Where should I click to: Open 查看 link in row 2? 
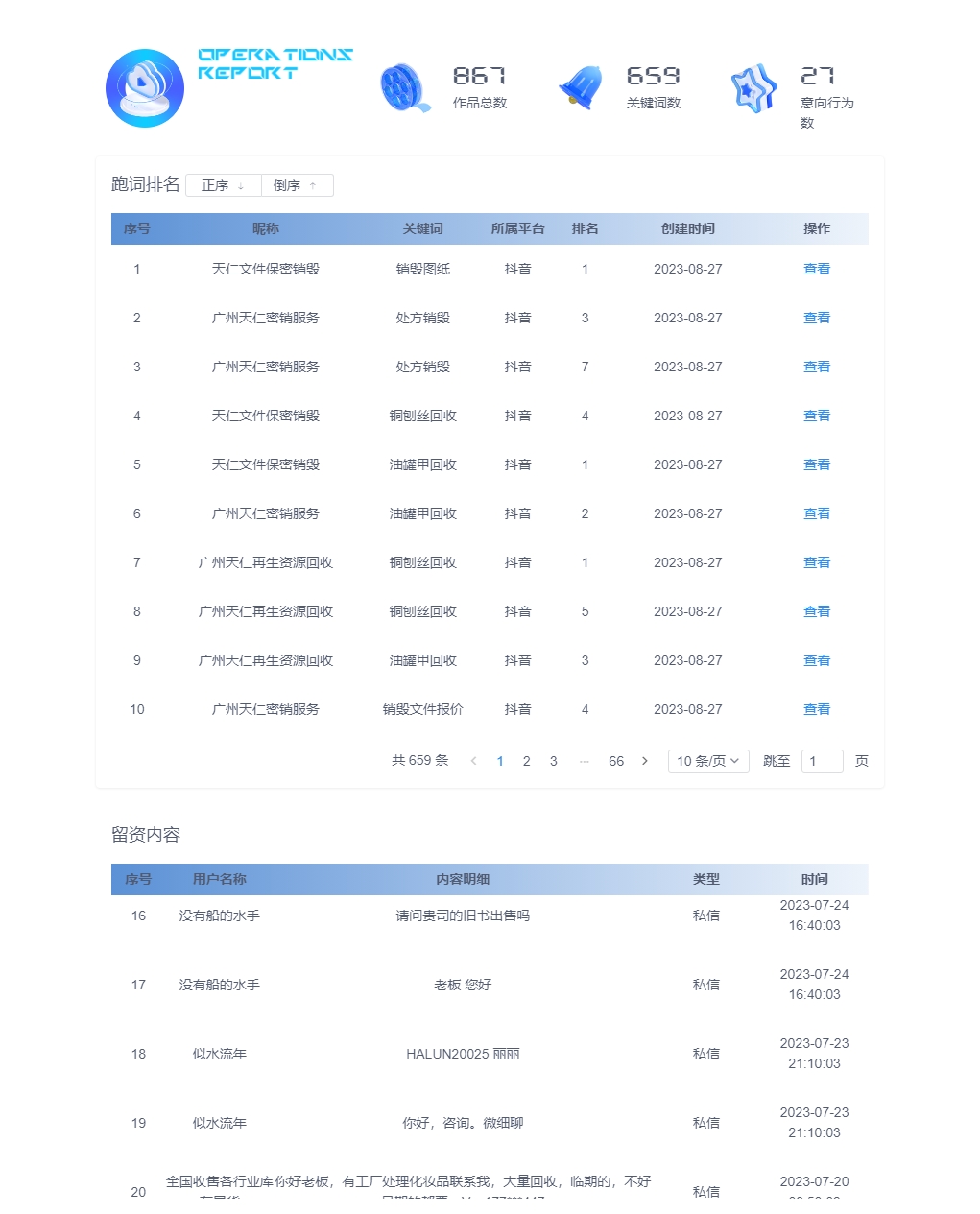(817, 318)
